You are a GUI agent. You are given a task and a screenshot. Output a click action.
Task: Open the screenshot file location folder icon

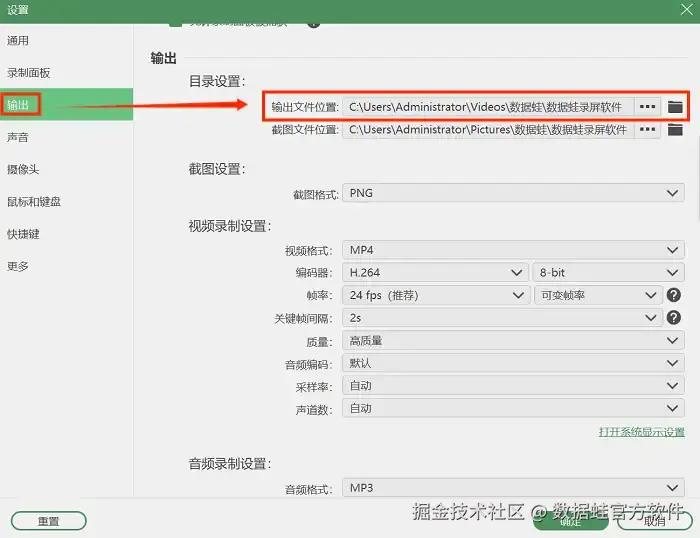(x=675, y=129)
